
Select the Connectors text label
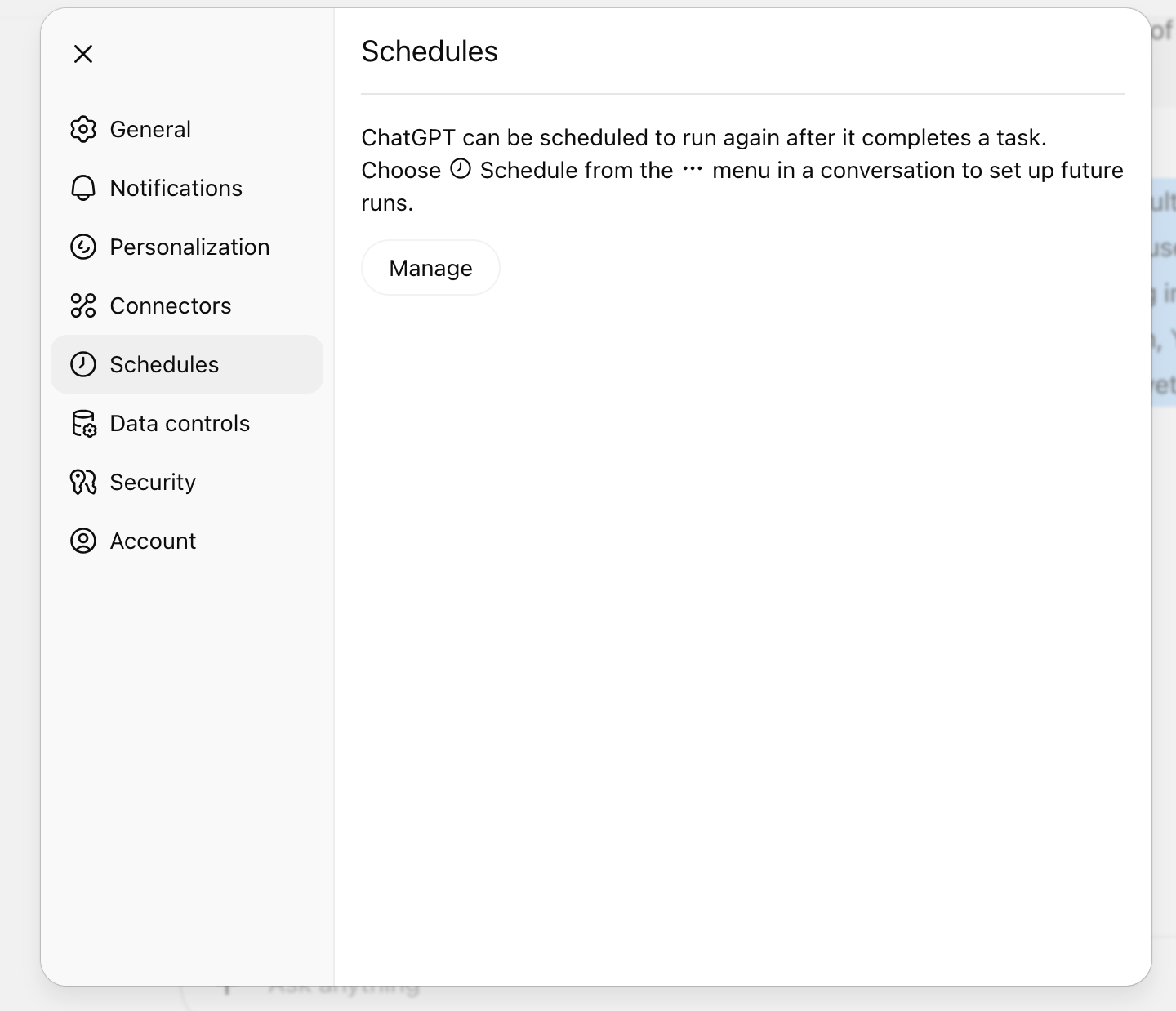coord(171,305)
